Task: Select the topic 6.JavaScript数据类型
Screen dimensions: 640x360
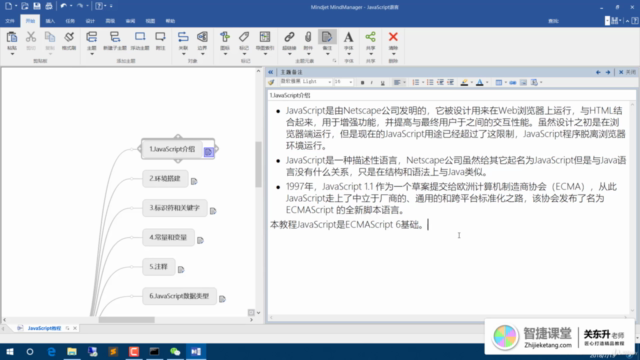Action: pos(179,296)
